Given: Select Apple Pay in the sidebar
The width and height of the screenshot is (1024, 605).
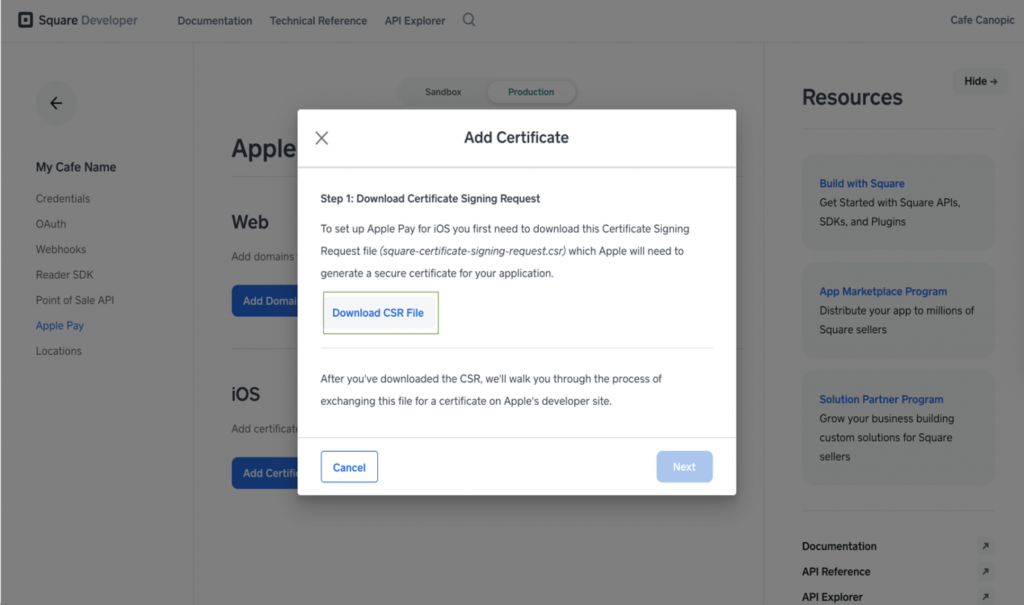Looking at the screenshot, I should (x=59, y=326).
